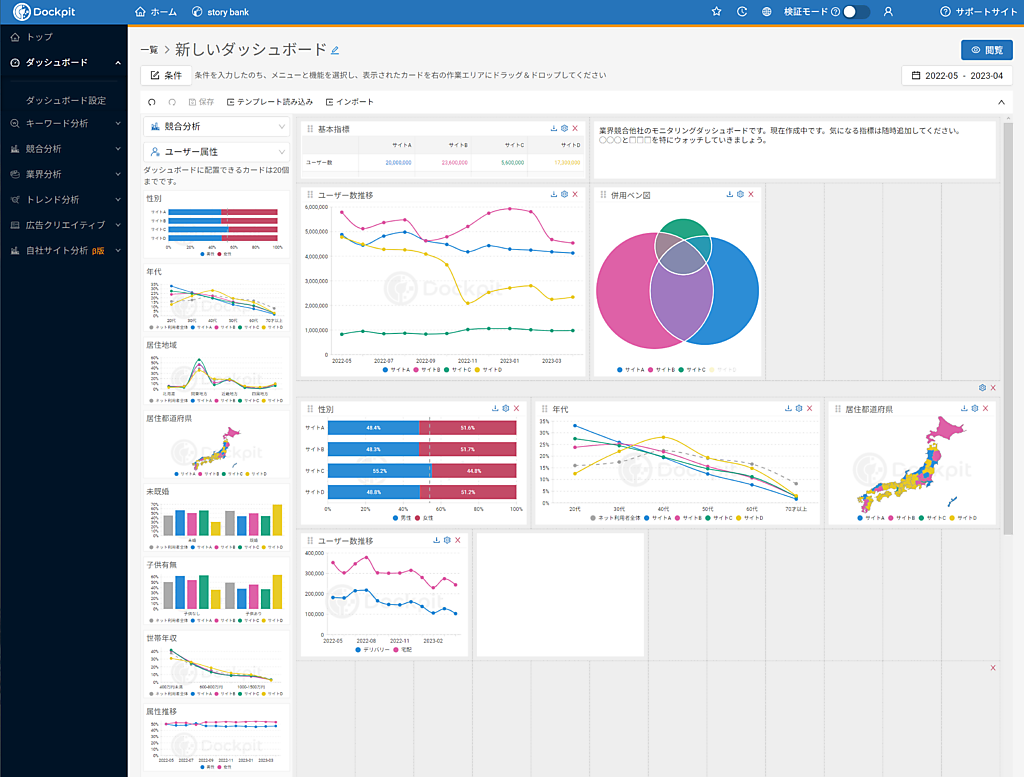Toggle the 検証モード switch

click(855, 12)
